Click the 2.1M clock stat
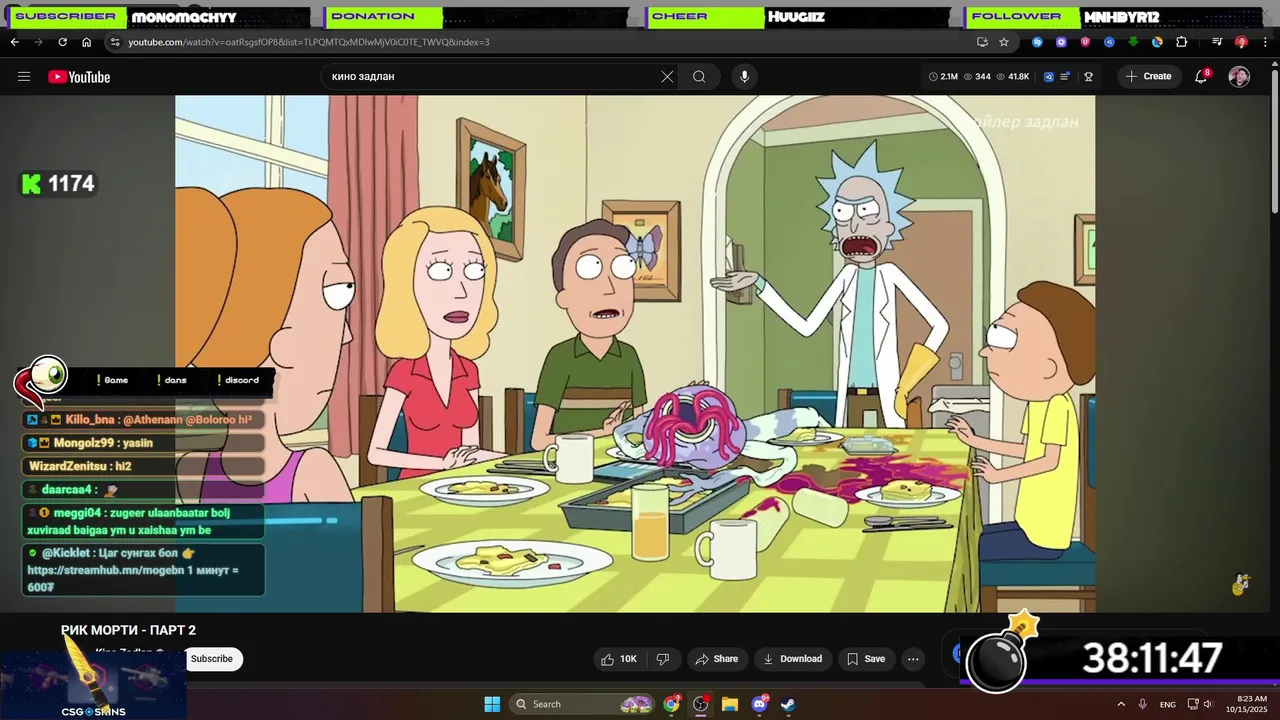Viewport: 1280px width, 720px height. click(x=943, y=77)
